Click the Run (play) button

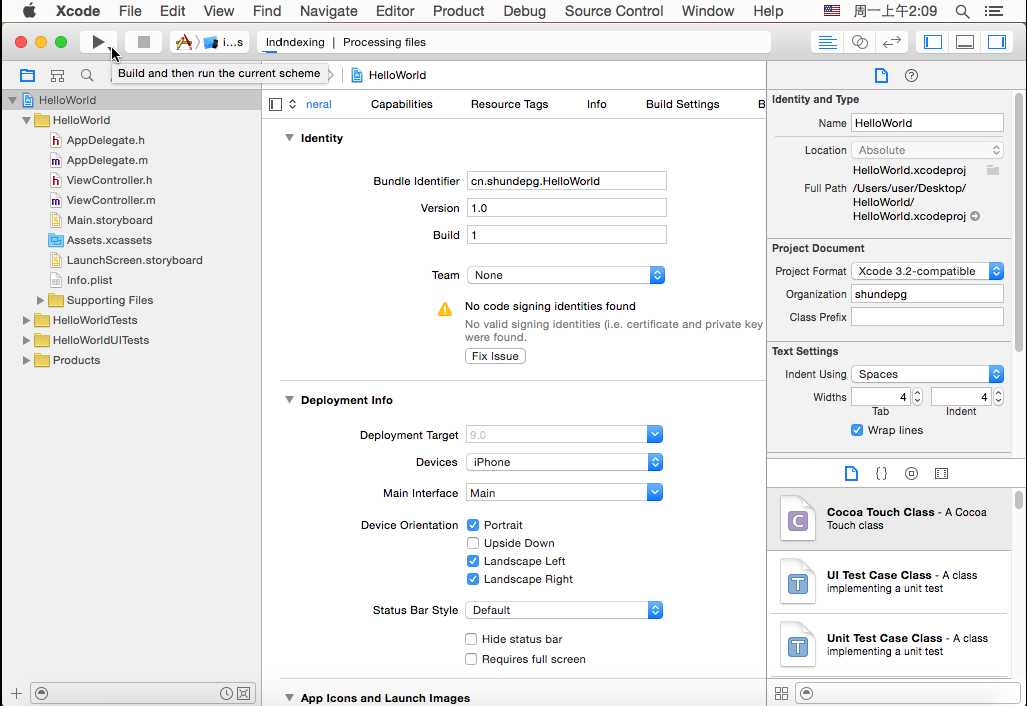pos(98,42)
